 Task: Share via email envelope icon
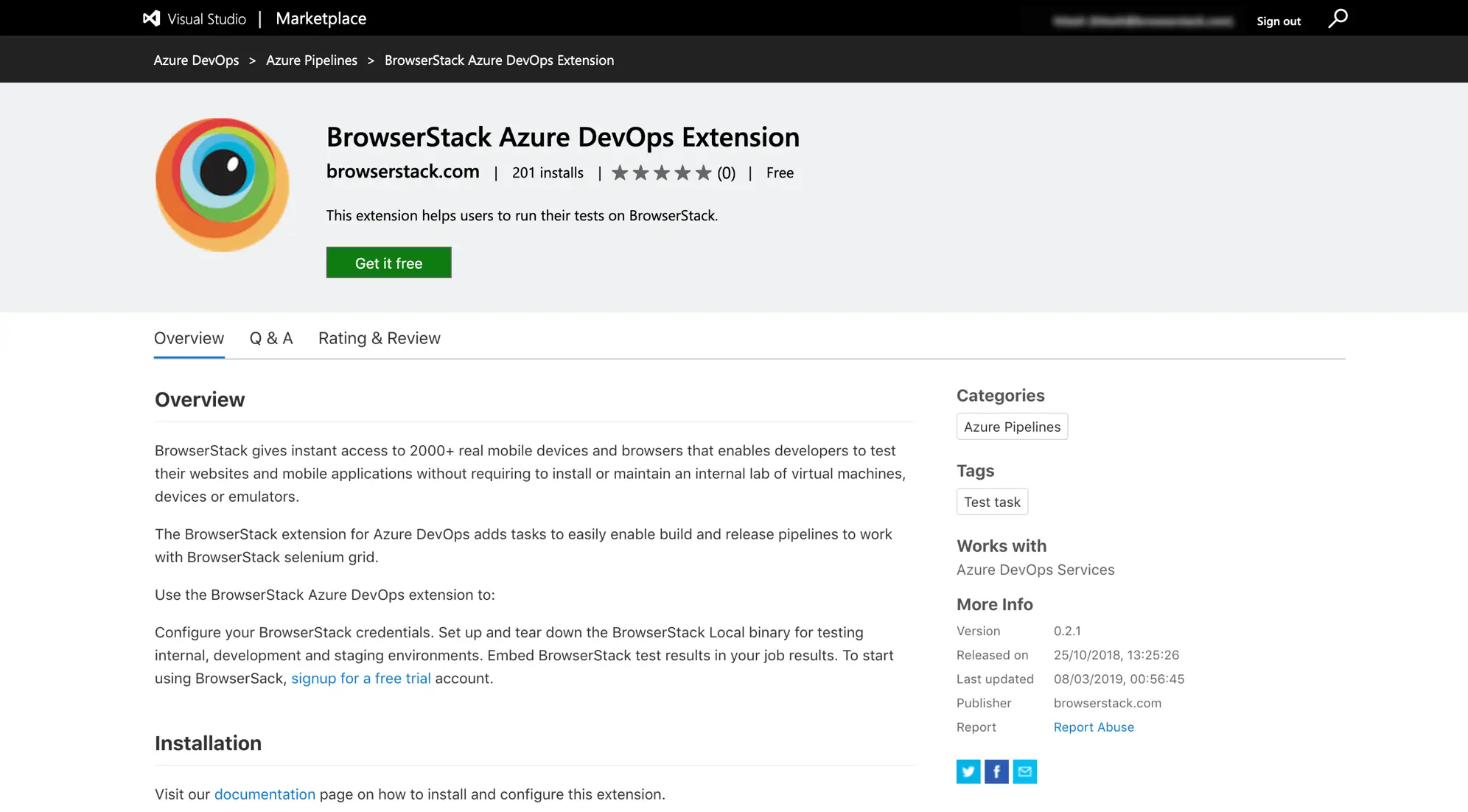pyautogui.click(x=1024, y=771)
